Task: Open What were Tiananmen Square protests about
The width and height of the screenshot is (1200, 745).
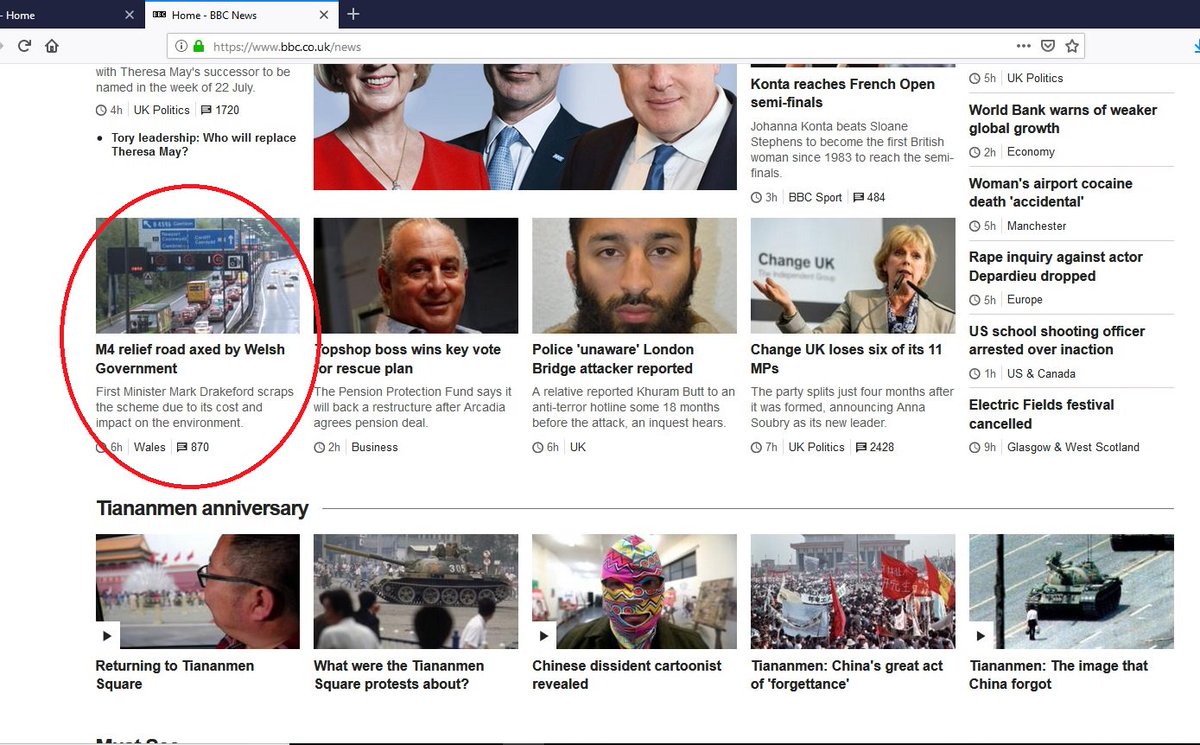Action: pyautogui.click(x=399, y=675)
